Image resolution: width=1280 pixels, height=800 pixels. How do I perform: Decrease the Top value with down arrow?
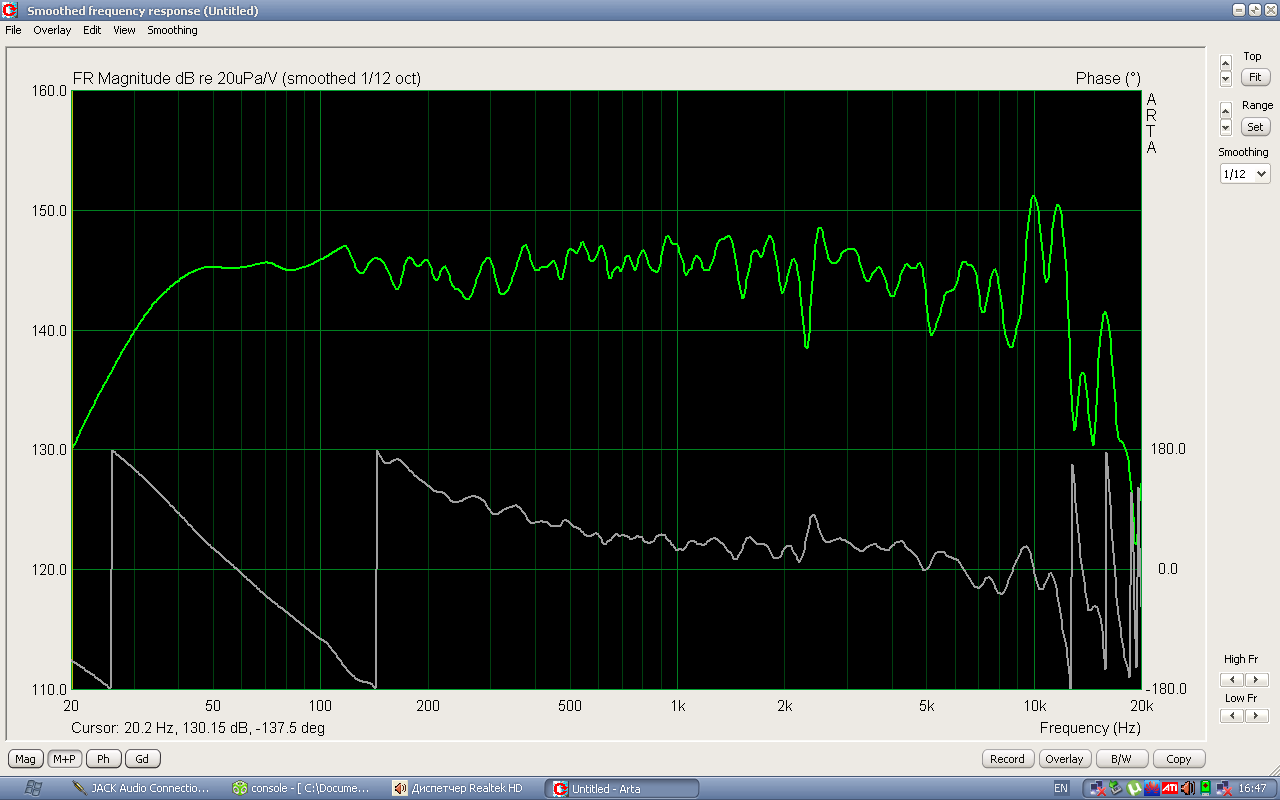pos(1226,79)
